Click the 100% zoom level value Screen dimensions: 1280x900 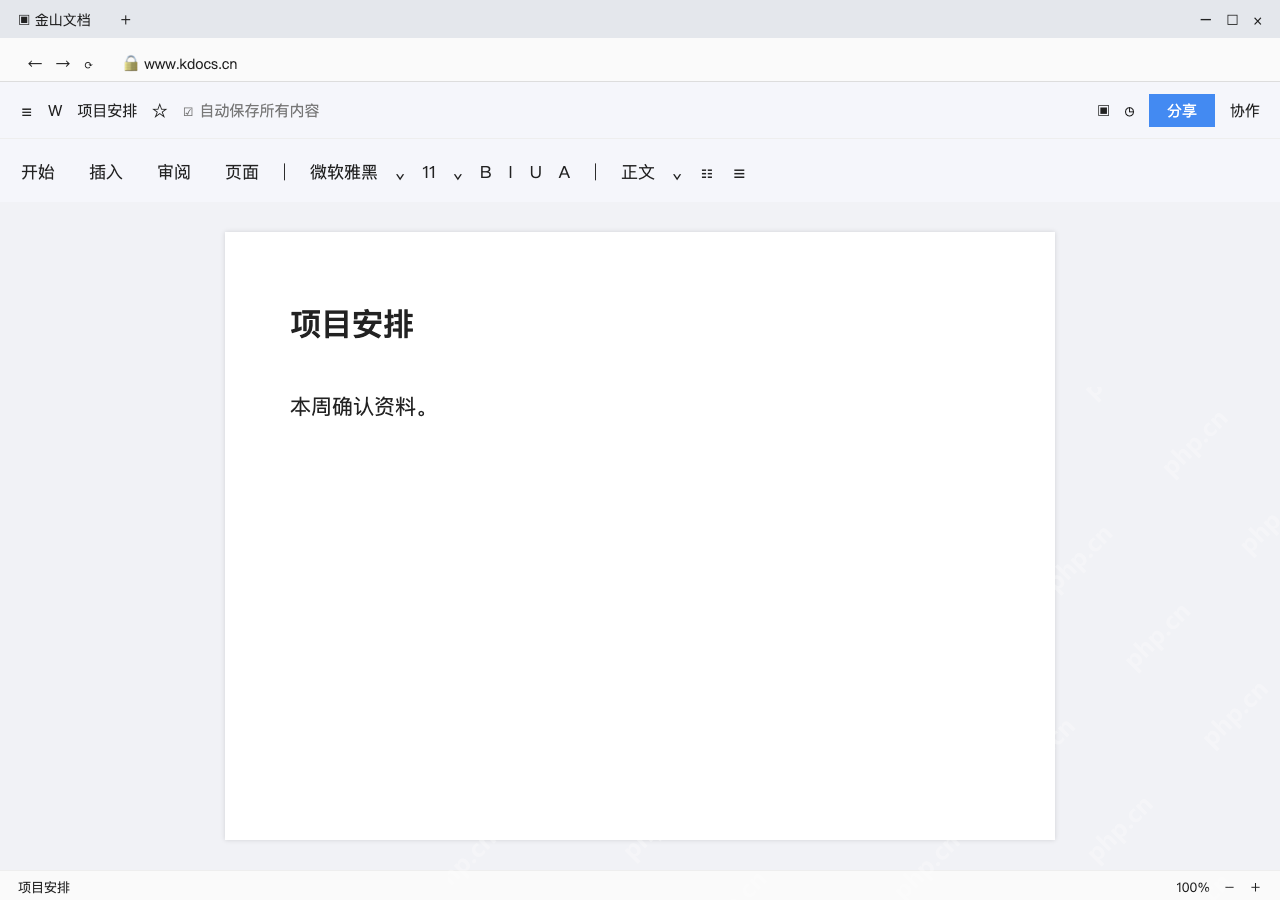(1192, 887)
